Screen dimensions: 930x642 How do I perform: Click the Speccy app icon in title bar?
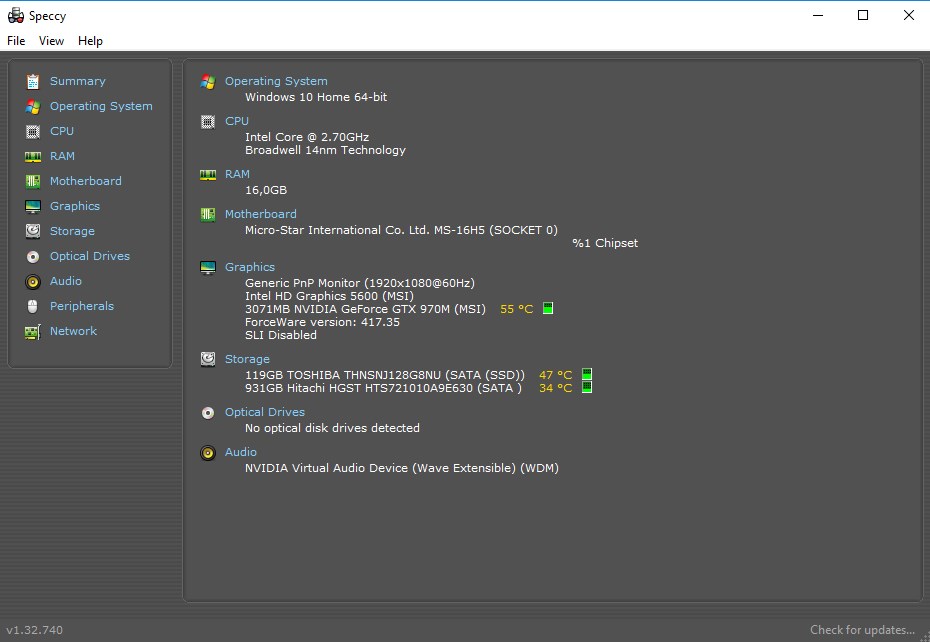(x=15, y=15)
